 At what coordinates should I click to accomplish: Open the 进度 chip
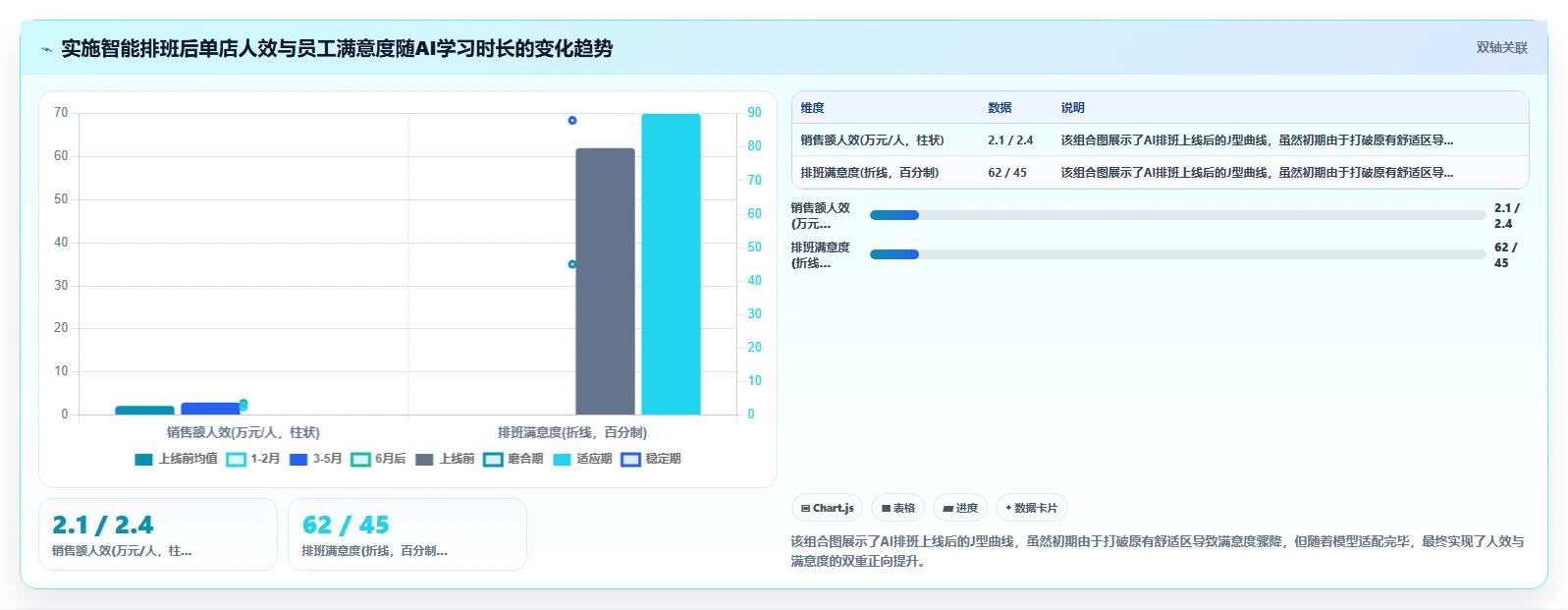960,508
